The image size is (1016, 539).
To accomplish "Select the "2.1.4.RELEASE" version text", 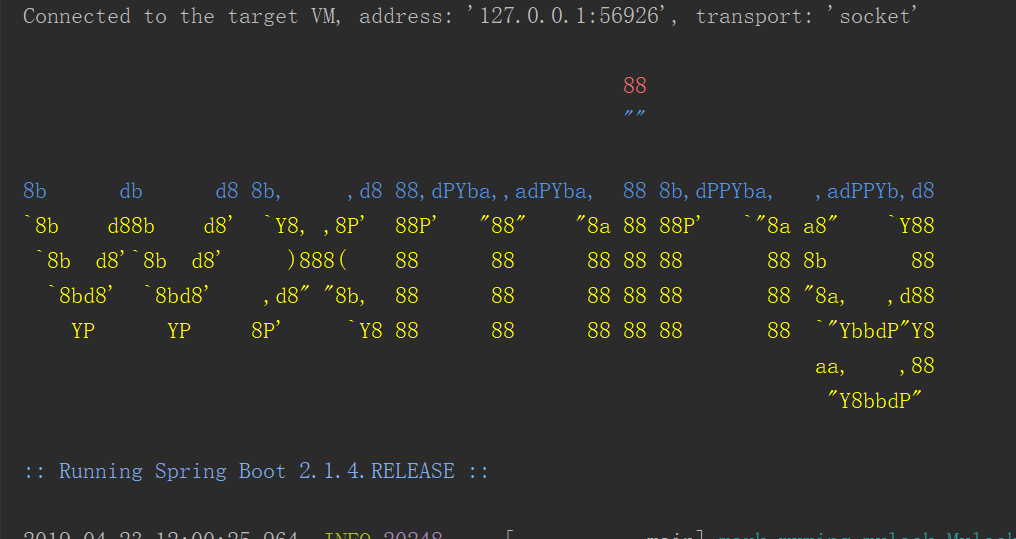I will (376, 471).
